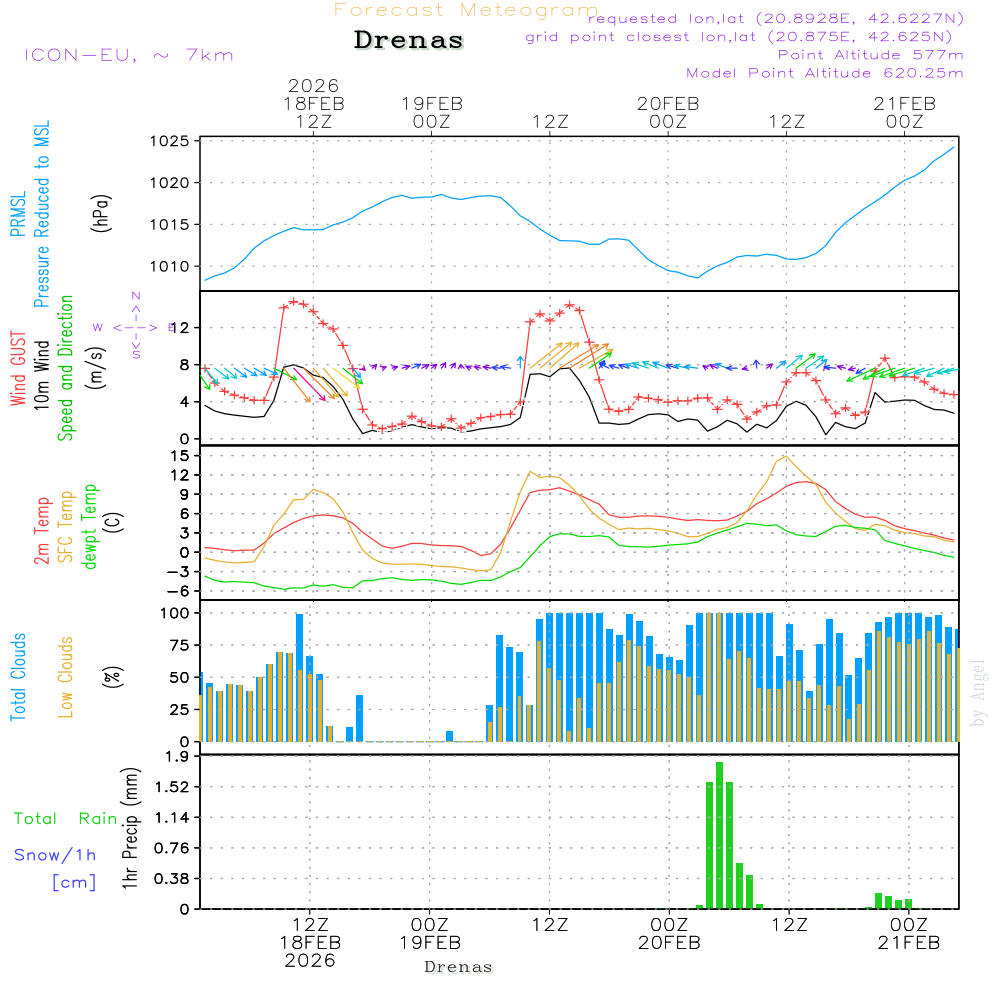Viewport: 1000px width, 1000px height.
Task: Click the blue Total Clouds legend label
Action: click(x=19, y=677)
